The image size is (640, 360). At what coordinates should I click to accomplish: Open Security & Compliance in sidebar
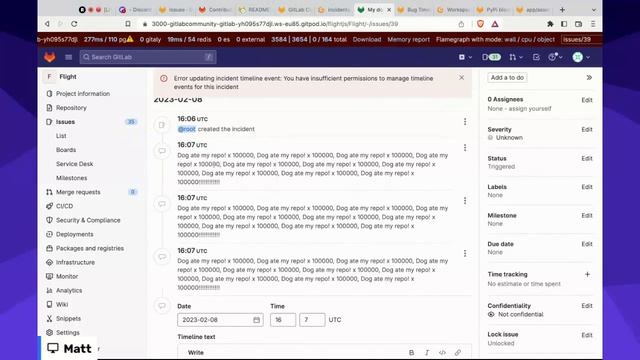pos(88,220)
